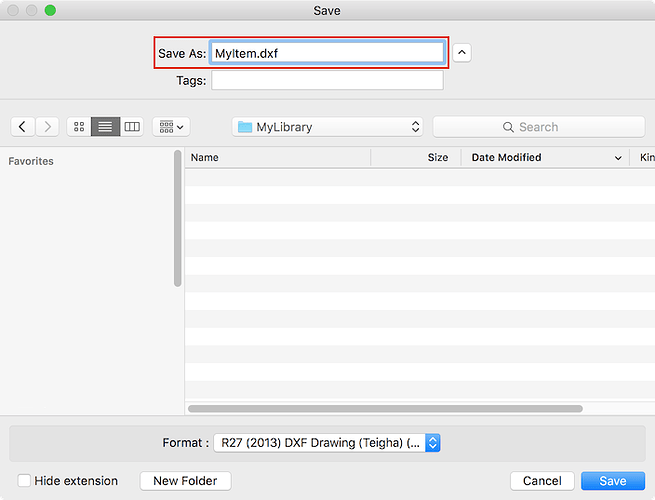Image resolution: width=655 pixels, height=500 pixels.
Task: Click the Search field
Action: pyautogui.click(x=538, y=127)
